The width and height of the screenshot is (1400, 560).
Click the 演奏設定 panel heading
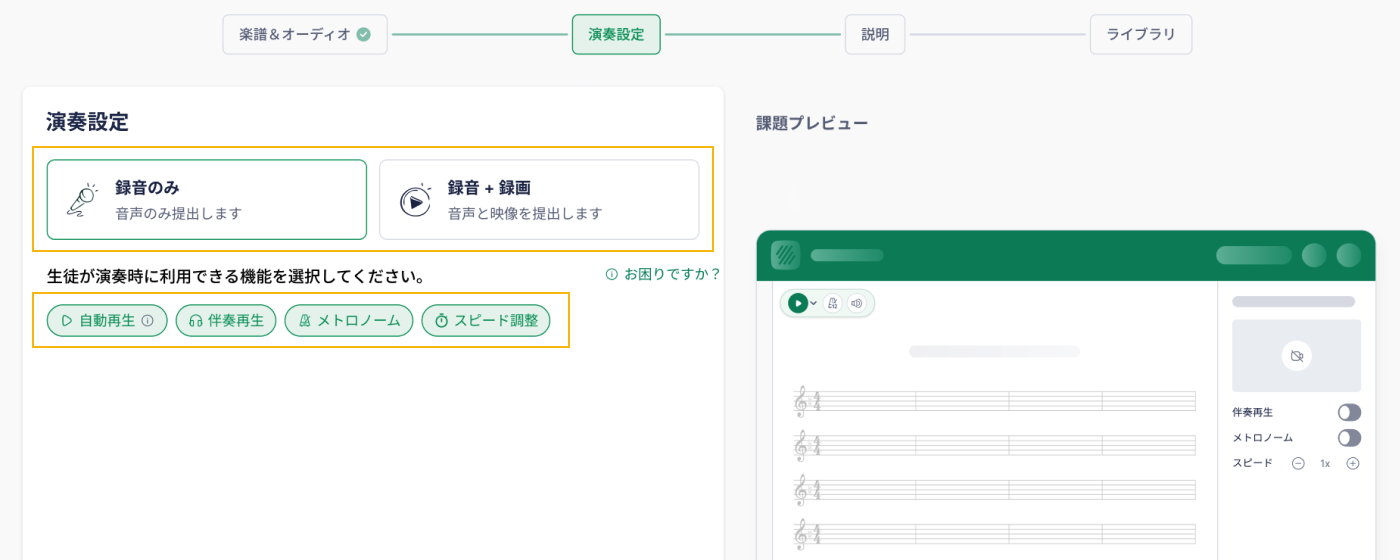(88, 123)
